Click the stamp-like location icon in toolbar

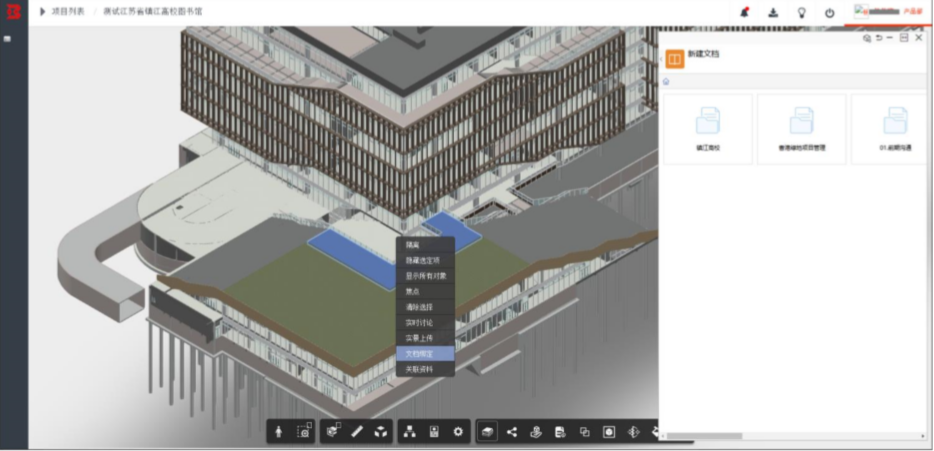click(x=536, y=432)
